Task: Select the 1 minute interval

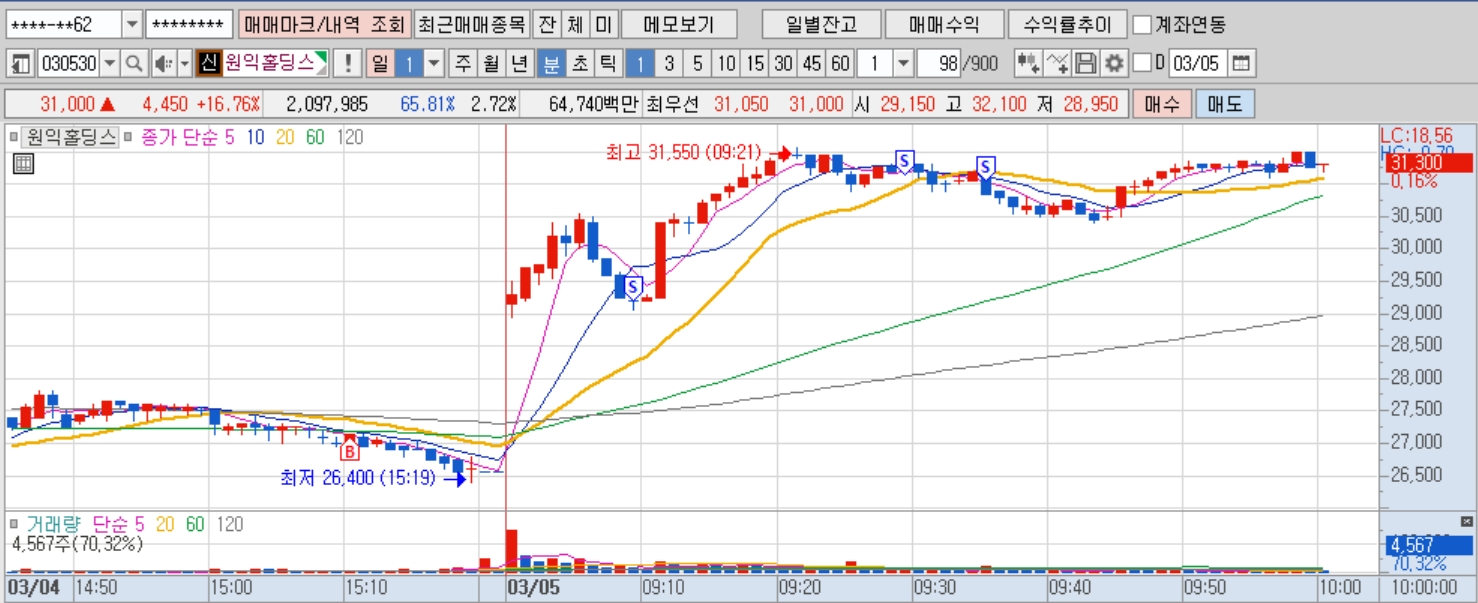Action: click(640, 64)
